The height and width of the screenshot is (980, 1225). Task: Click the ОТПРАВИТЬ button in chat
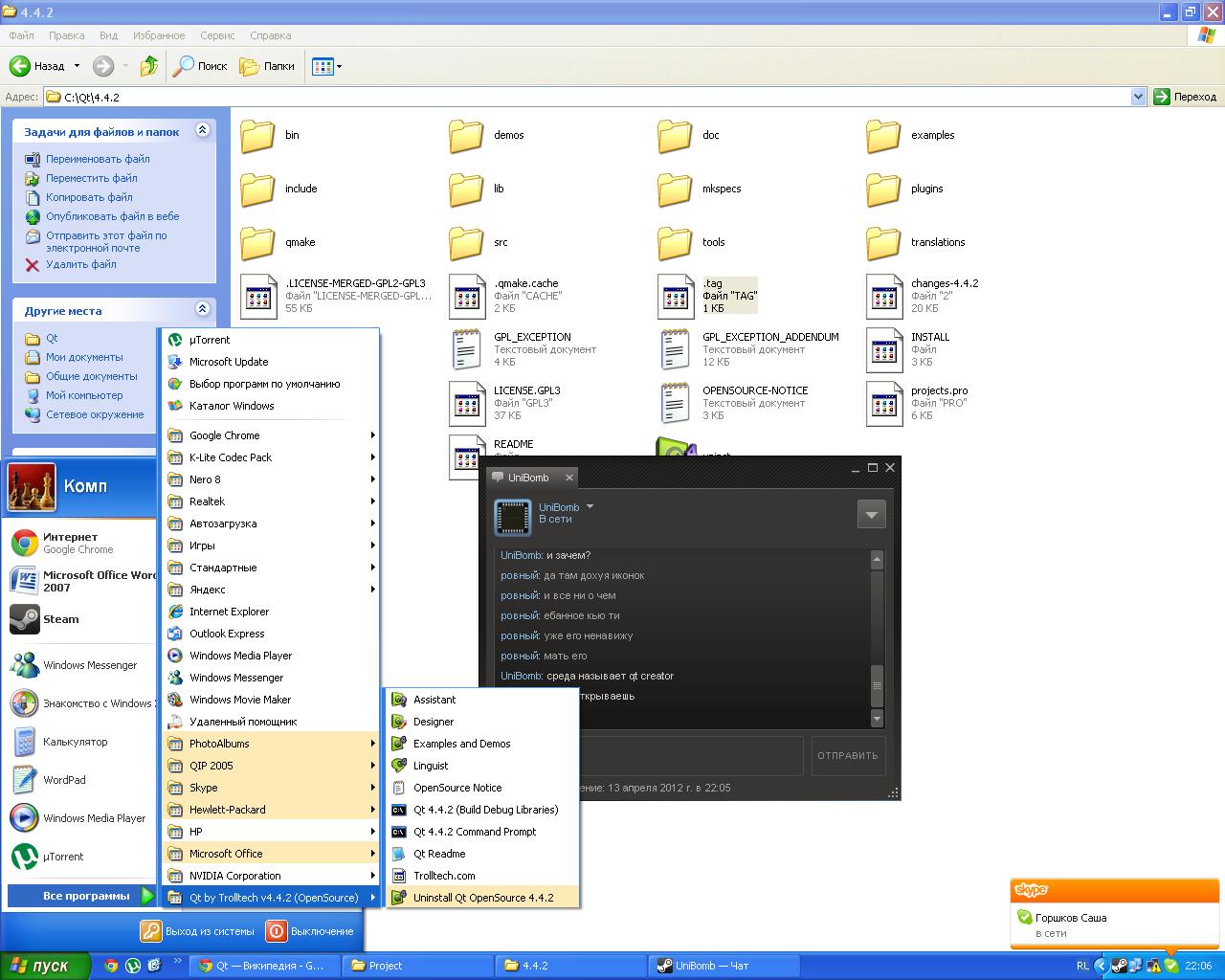pos(848,755)
